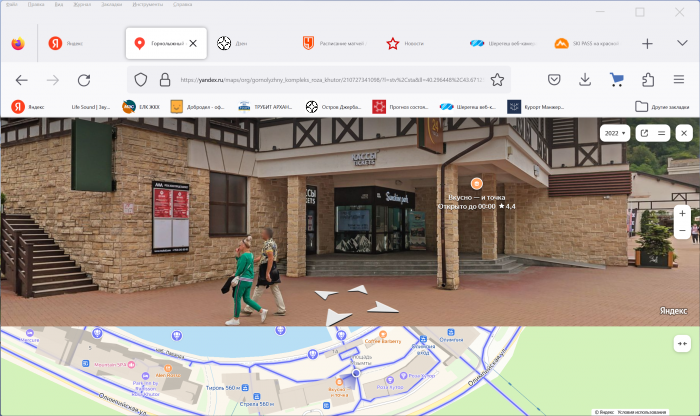Open the Шерегеш веб-к... bookmark
Viewport: 700px width, 416px height.
pyautogui.click(x=468, y=107)
